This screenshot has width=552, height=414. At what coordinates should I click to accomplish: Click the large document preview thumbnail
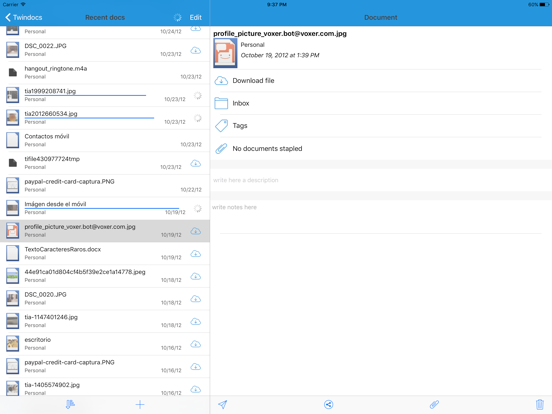pyautogui.click(x=225, y=53)
